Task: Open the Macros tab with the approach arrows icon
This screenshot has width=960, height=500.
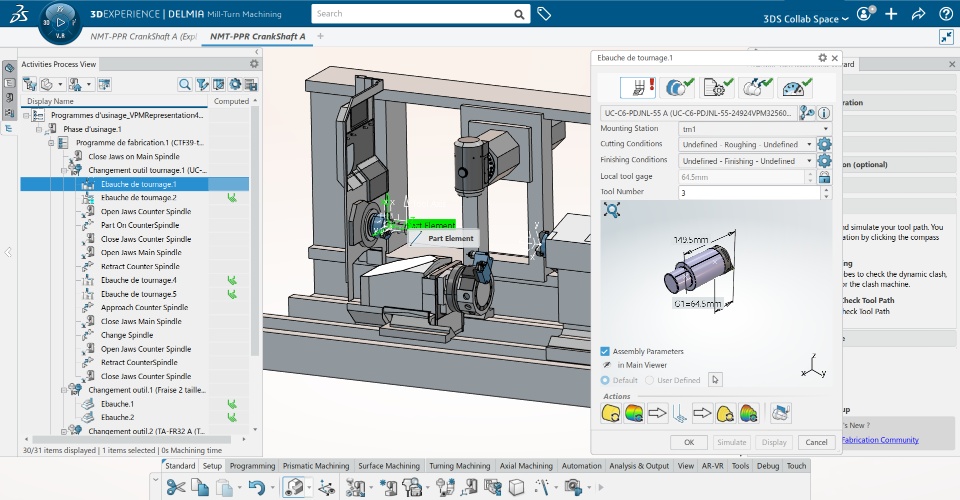Action: tap(756, 88)
